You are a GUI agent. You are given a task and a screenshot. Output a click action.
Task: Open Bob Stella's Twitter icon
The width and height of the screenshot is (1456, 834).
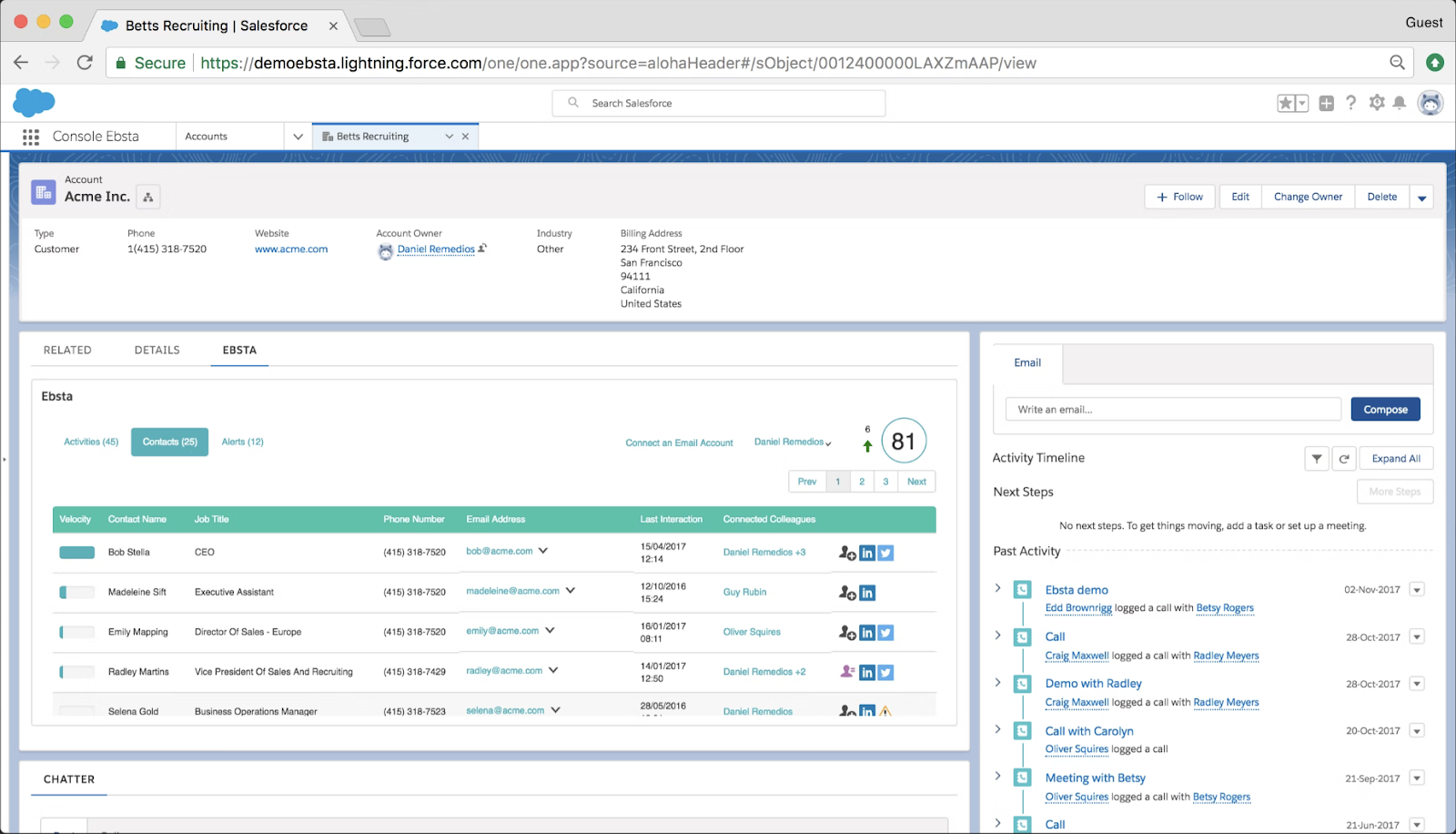[x=885, y=553]
